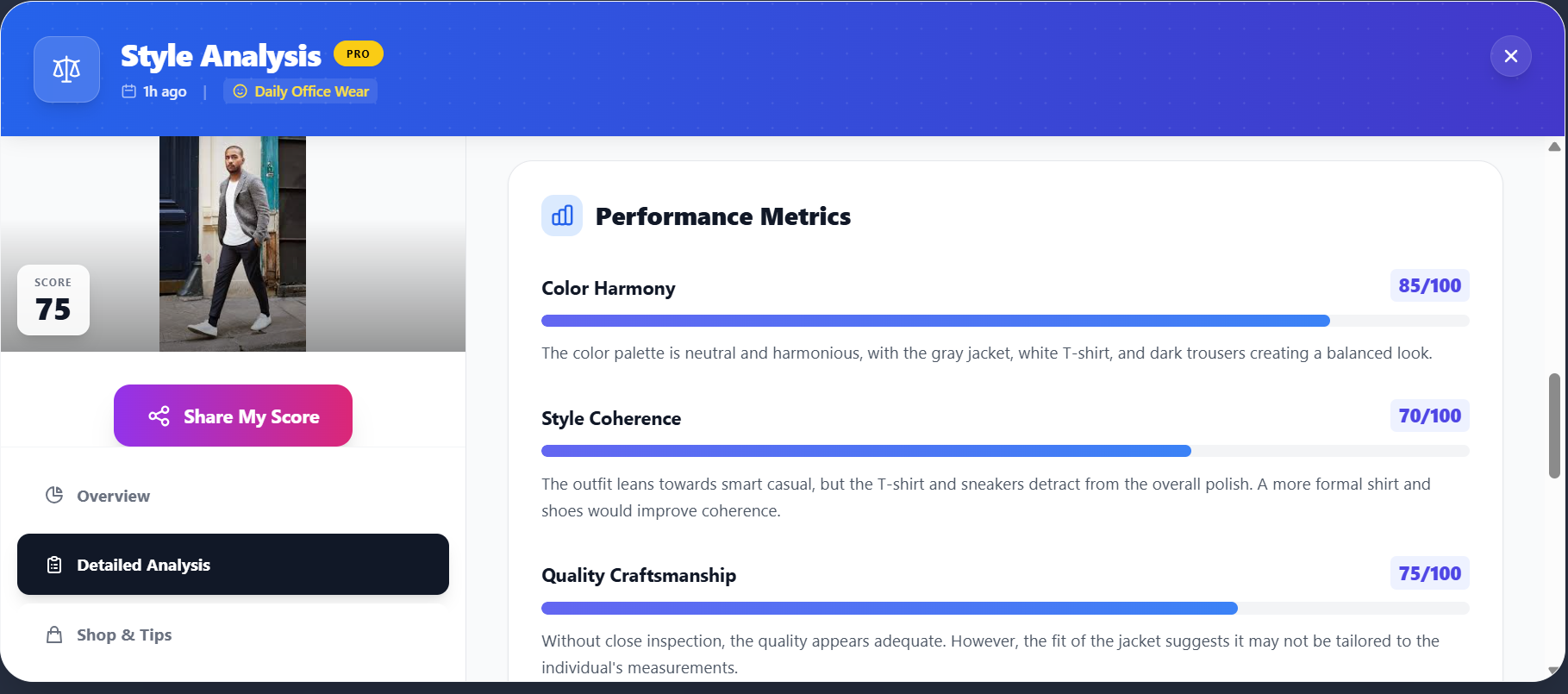Click the outfit photo thumbnail
This screenshot has height=694, width=1568.
pyautogui.click(x=233, y=243)
